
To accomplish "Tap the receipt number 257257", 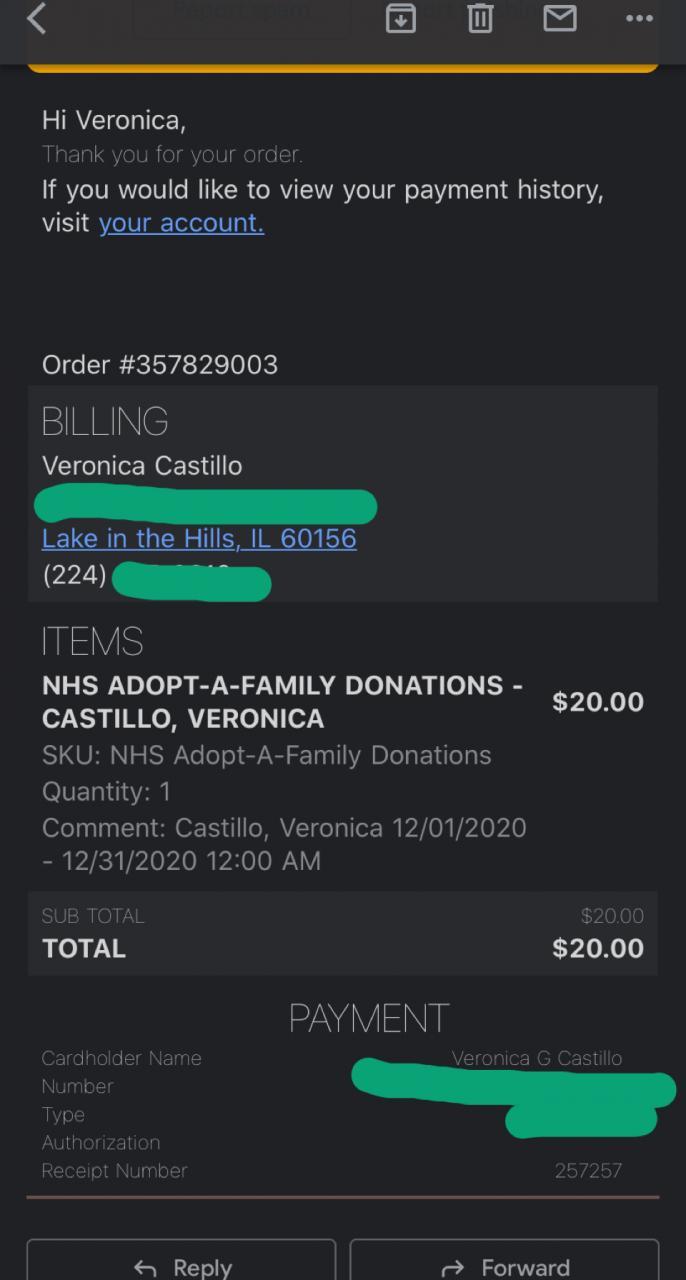I will (x=588, y=1171).
